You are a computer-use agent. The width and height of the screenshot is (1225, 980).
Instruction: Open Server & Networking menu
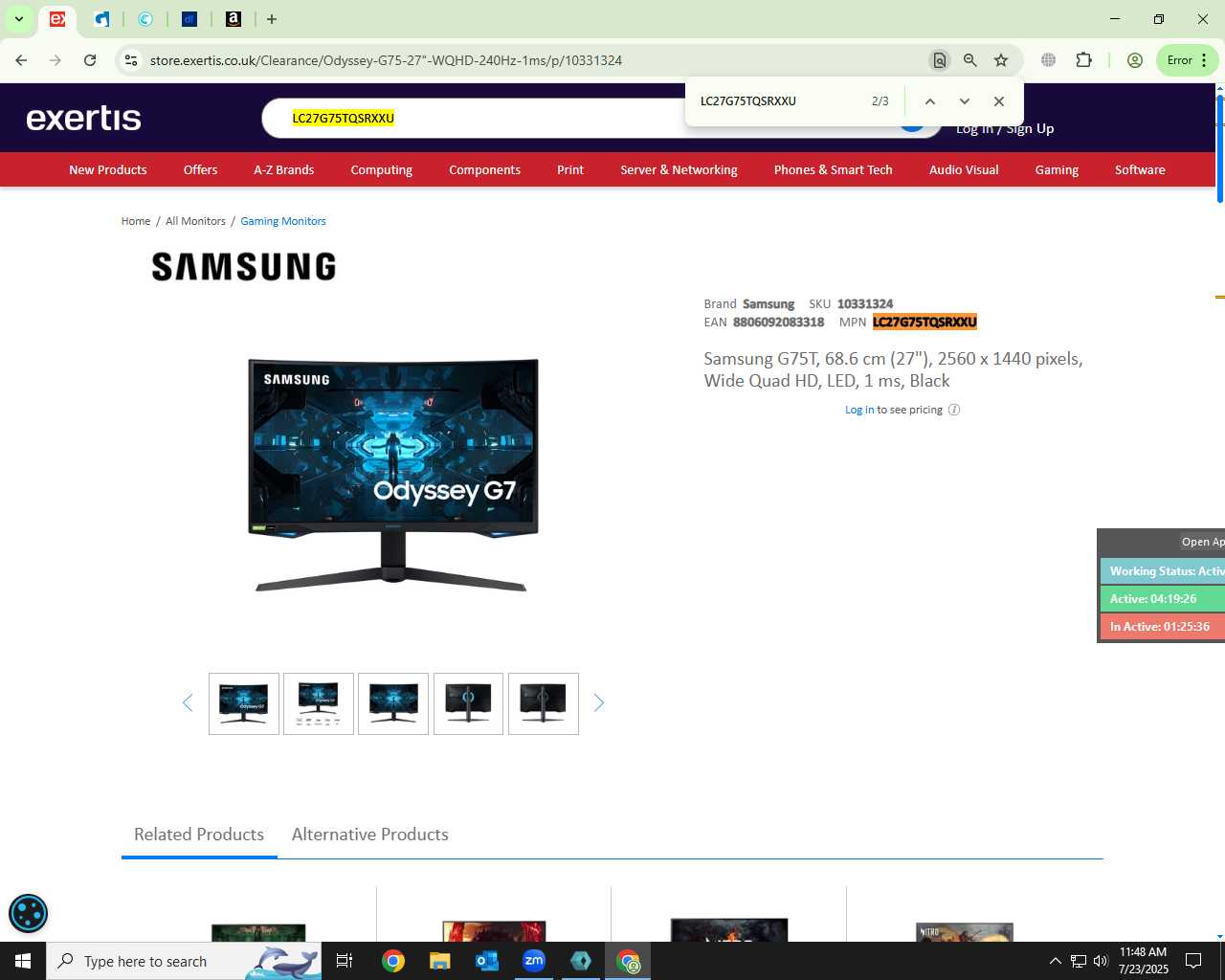click(679, 169)
